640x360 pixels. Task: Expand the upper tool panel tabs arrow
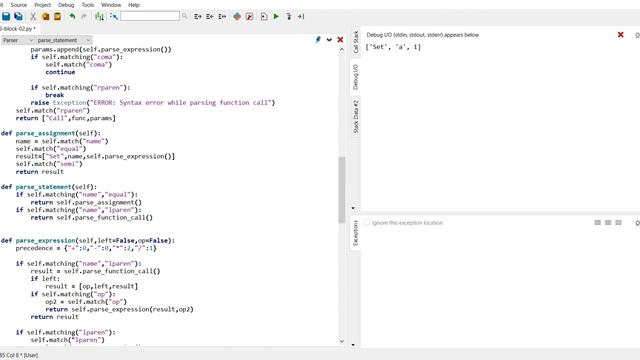pos(353,208)
